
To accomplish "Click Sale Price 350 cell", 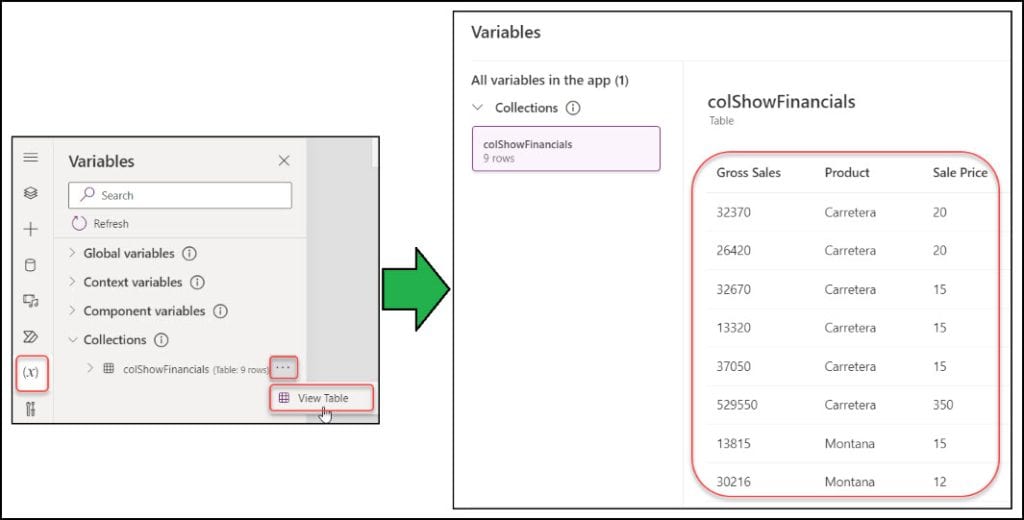I will 943,405.
